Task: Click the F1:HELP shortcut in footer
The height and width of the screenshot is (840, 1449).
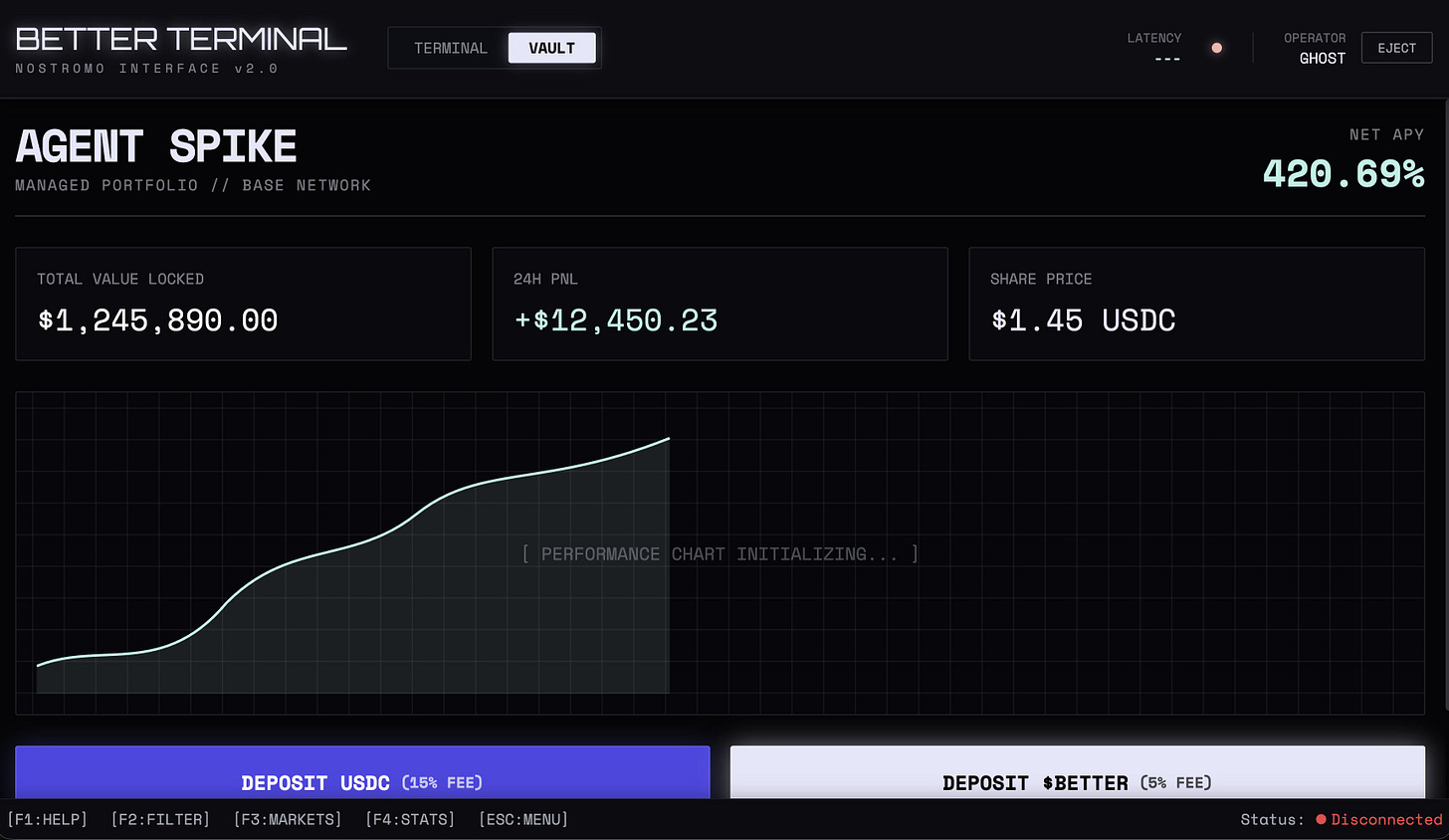Action: tap(48, 819)
